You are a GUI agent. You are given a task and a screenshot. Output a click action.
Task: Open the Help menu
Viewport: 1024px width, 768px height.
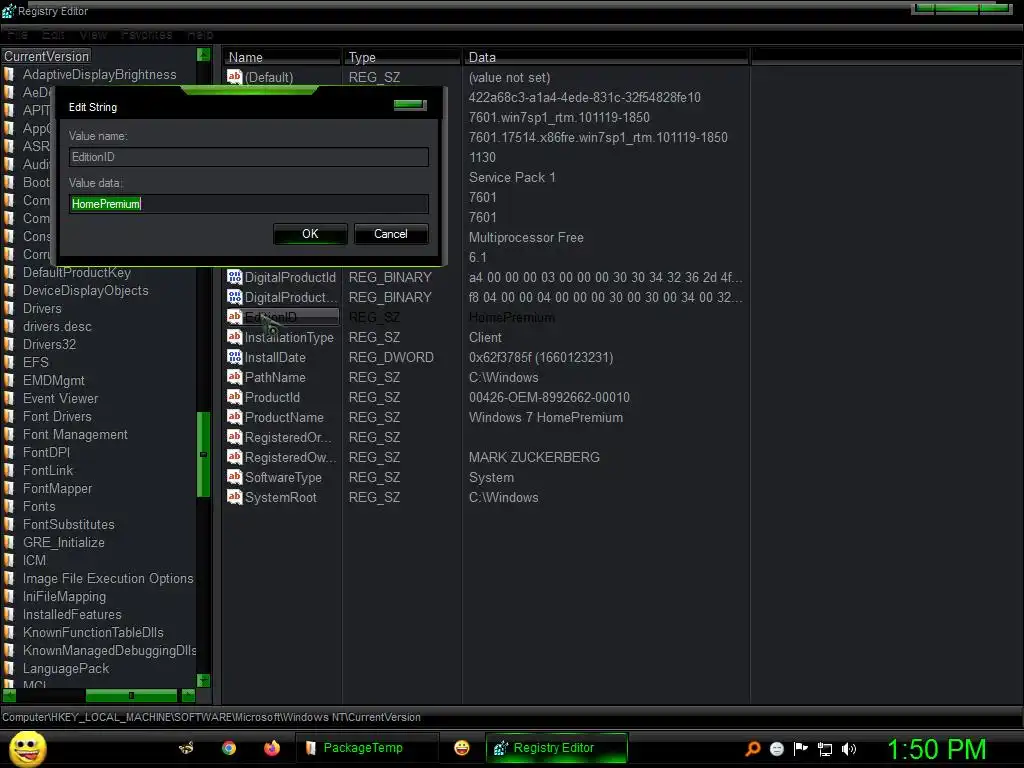coord(200,35)
